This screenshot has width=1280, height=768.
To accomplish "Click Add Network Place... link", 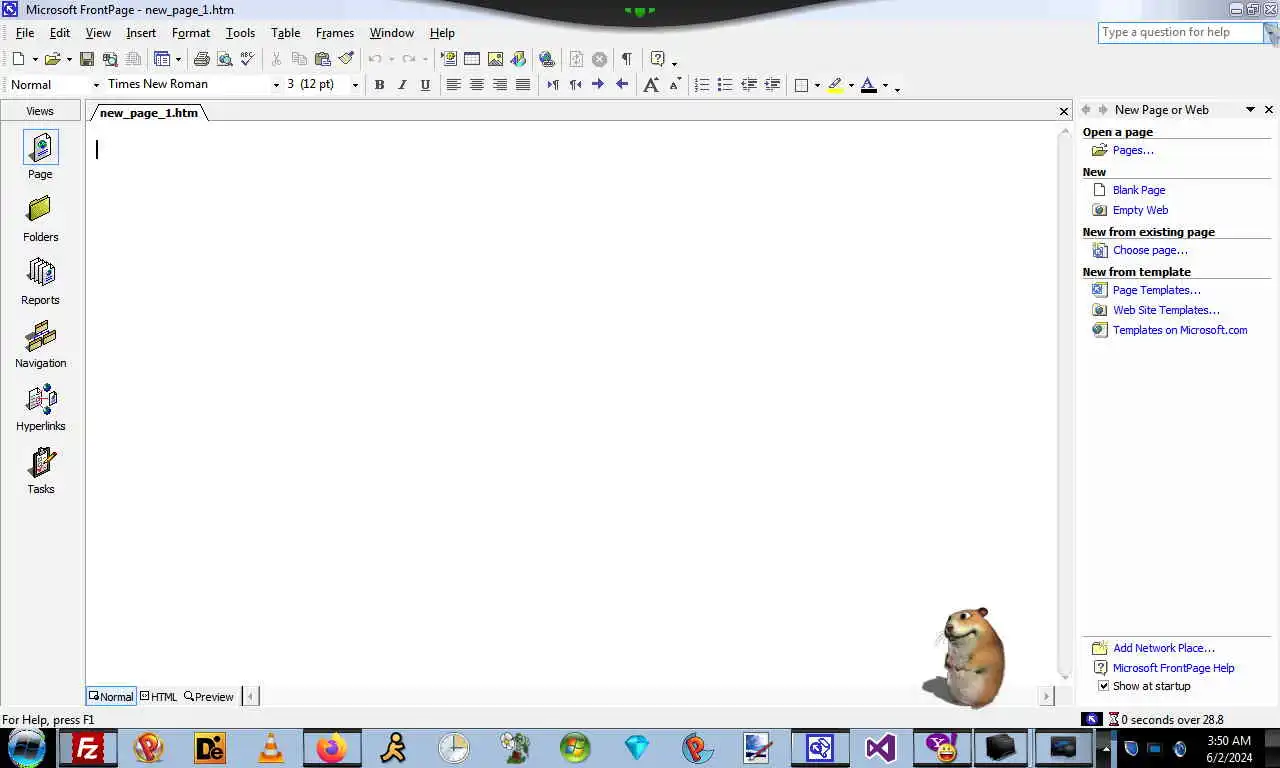I will click(1164, 648).
